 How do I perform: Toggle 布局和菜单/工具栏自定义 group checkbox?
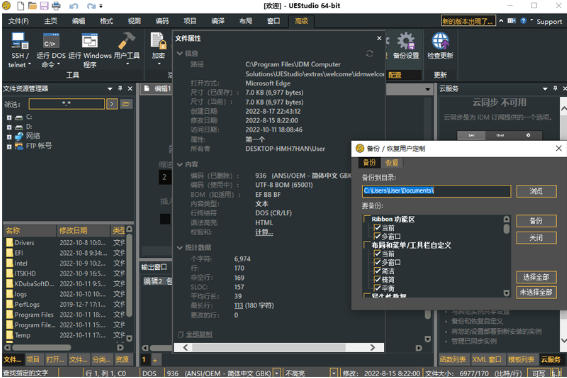tap(367, 245)
